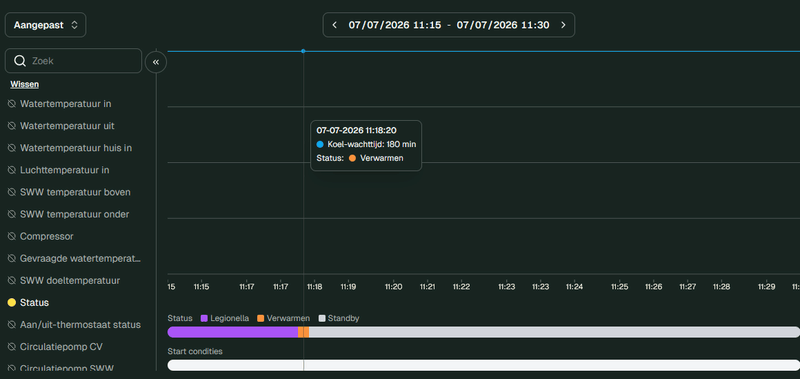Click tooltip timestamp 07-07-2026 11:18:20
This screenshot has height=379, width=800.
point(357,131)
